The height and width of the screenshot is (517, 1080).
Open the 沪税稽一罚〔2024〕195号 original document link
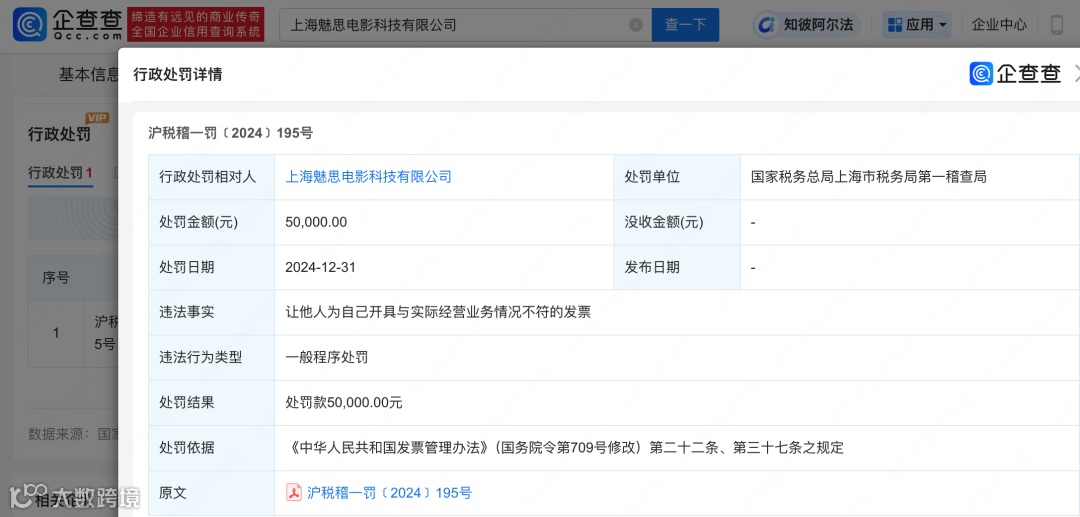tap(389, 493)
